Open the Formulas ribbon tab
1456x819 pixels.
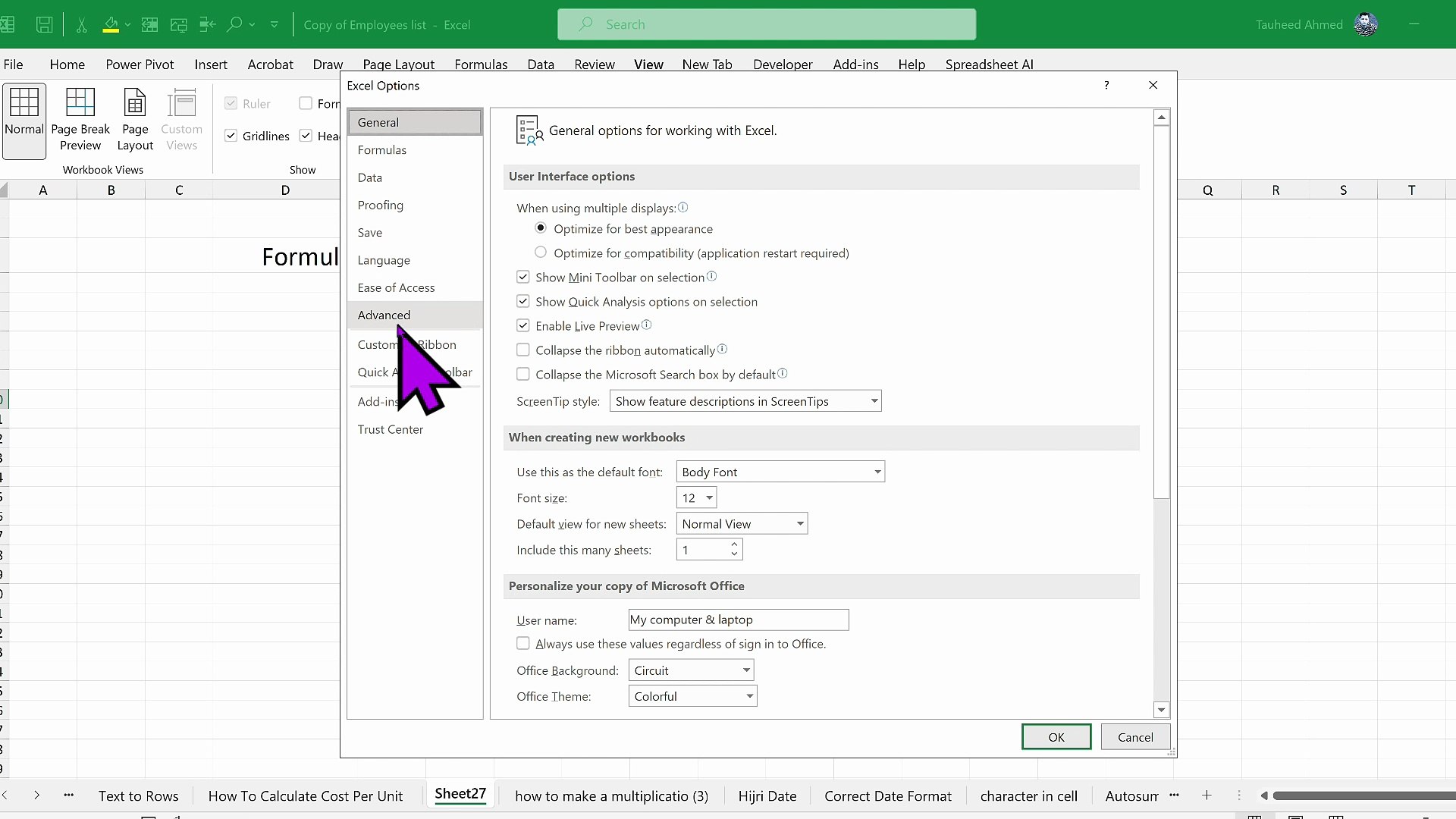[481, 64]
